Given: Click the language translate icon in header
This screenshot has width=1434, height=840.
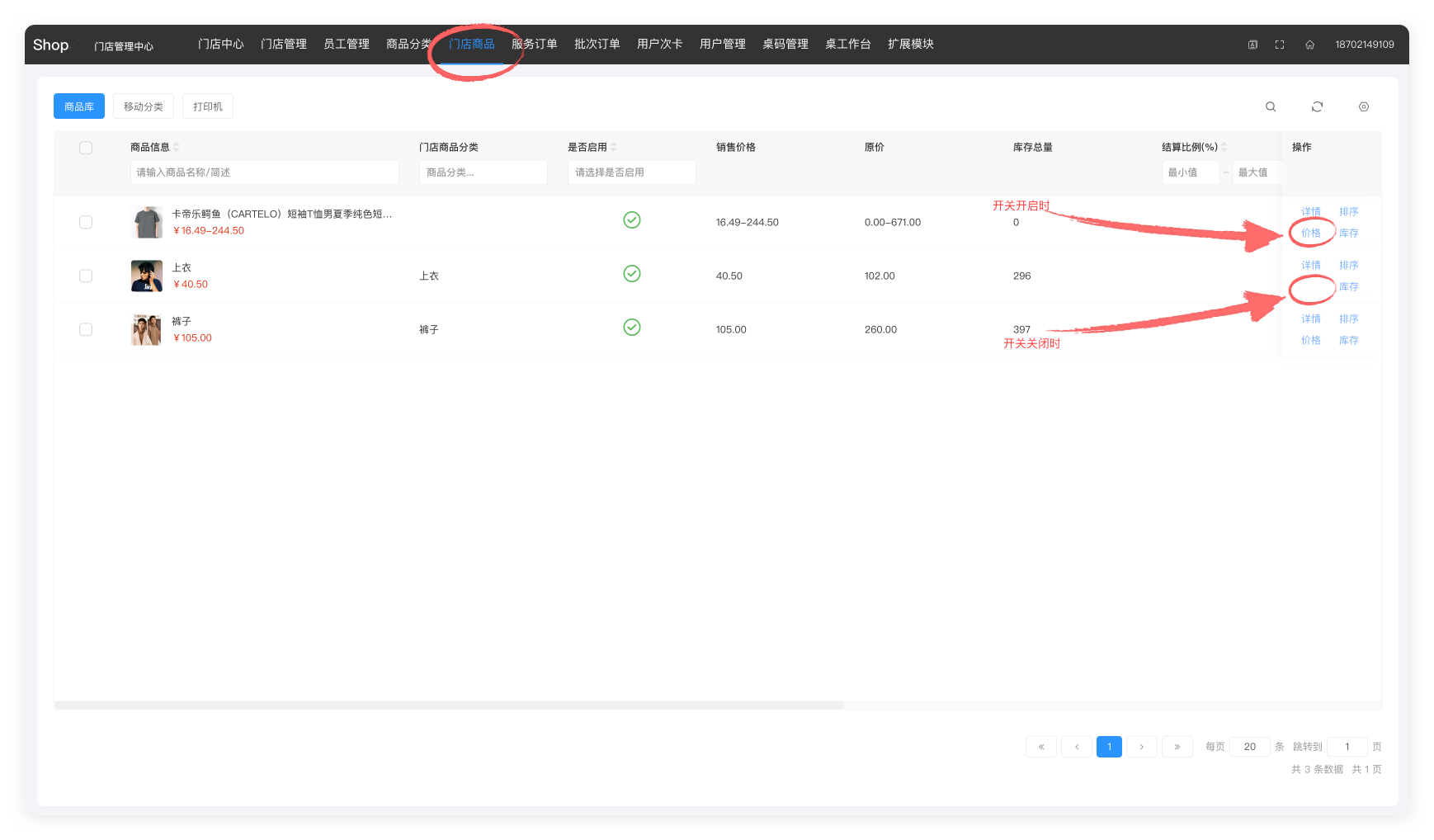Looking at the screenshot, I should [1252, 45].
